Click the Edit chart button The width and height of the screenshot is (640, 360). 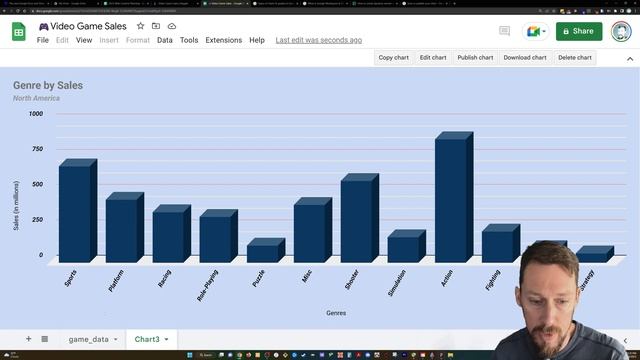point(433,58)
